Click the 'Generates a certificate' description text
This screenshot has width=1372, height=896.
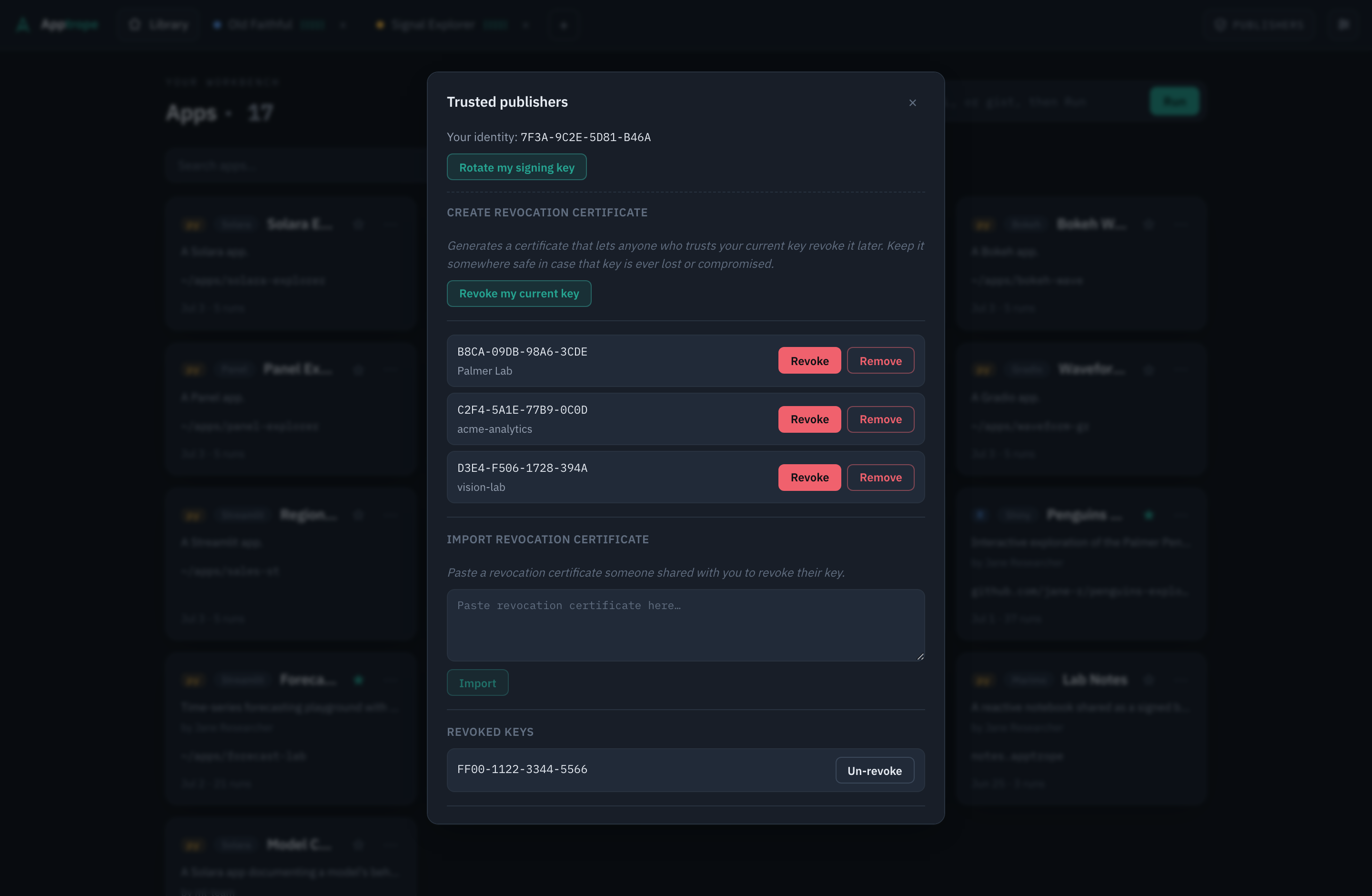pyautogui.click(x=686, y=255)
